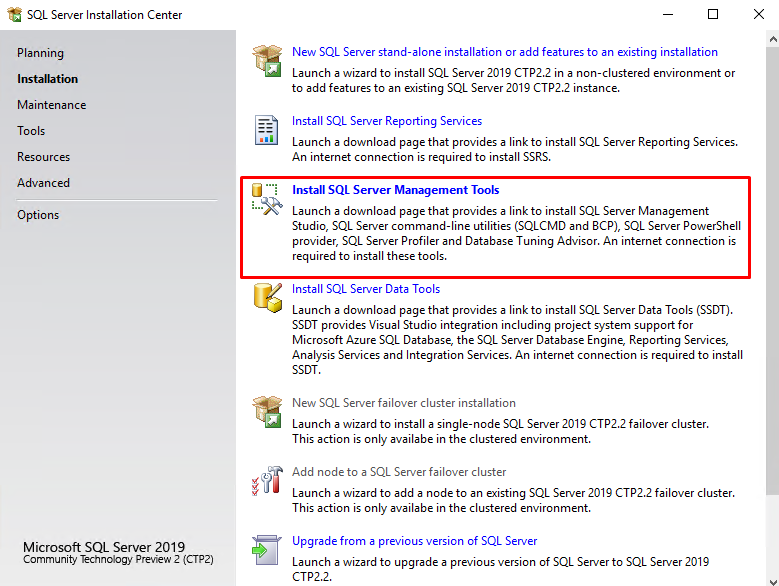The image size is (779, 586).
Task: Open the Advanced section
Action: pos(43,183)
